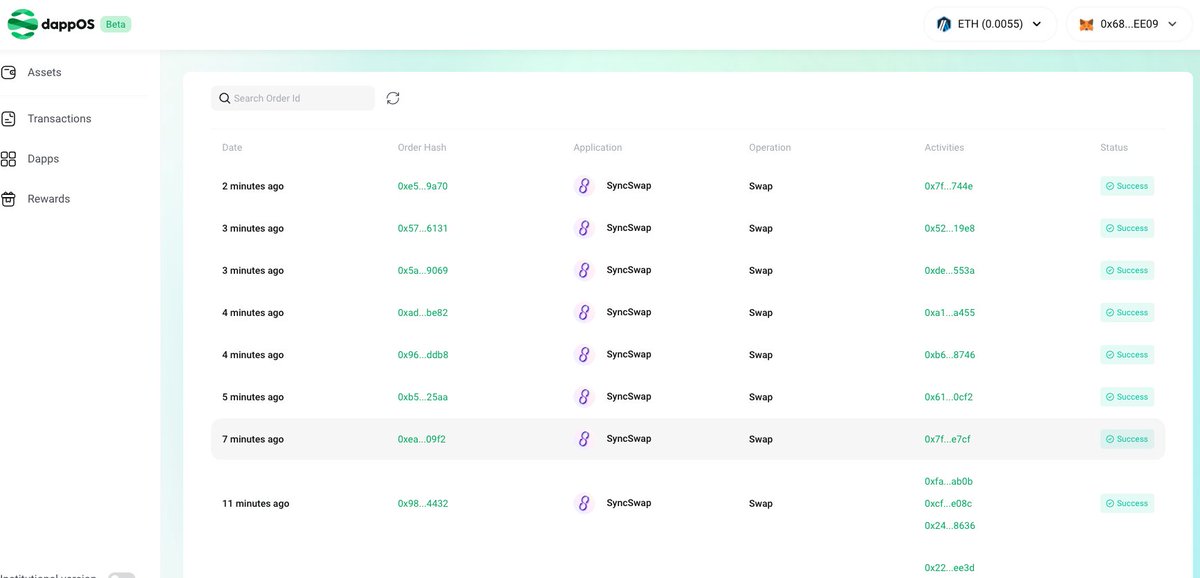This screenshot has width=1200, height=578.
Task: Open Rewards in the sidebar
Action: tap(49, 199)
